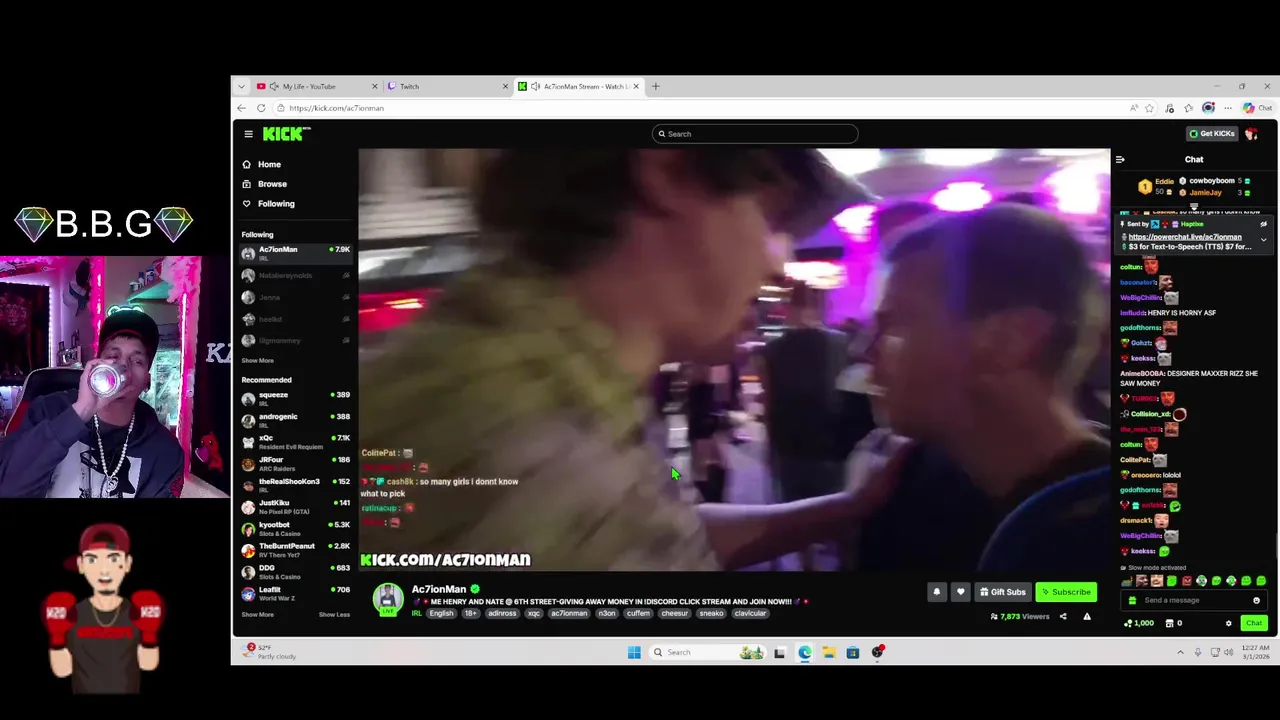Open the Kick hamburger menu
Image resolution: width=1280 pixels, height=720 pixels.
(248, 134)
